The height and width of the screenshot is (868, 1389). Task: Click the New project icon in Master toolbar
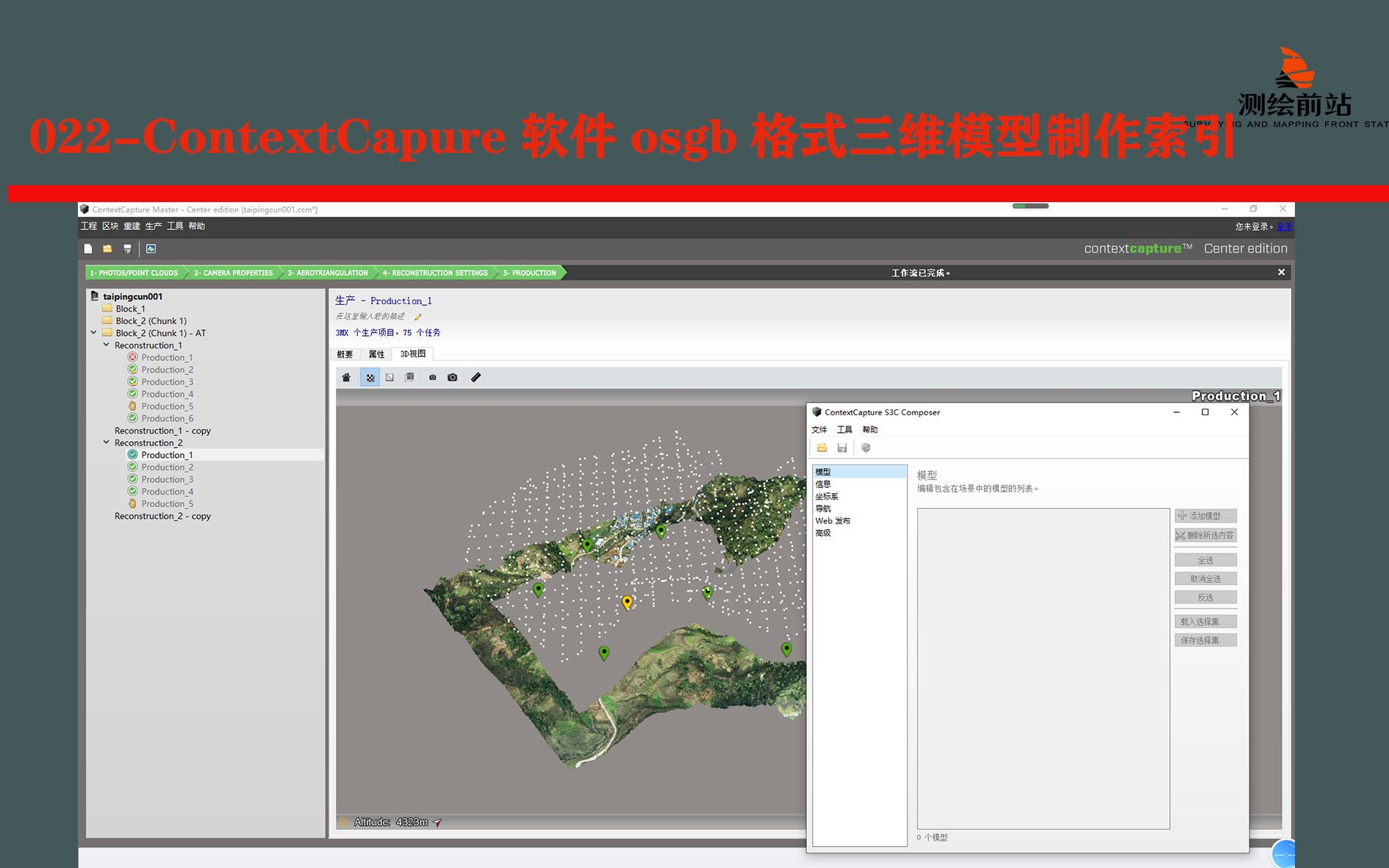[x=88, y=249]
